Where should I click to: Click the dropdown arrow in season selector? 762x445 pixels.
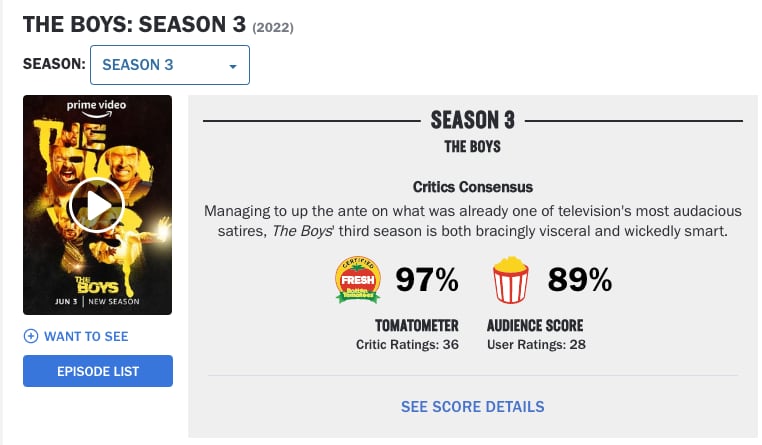tap(232, 66)
